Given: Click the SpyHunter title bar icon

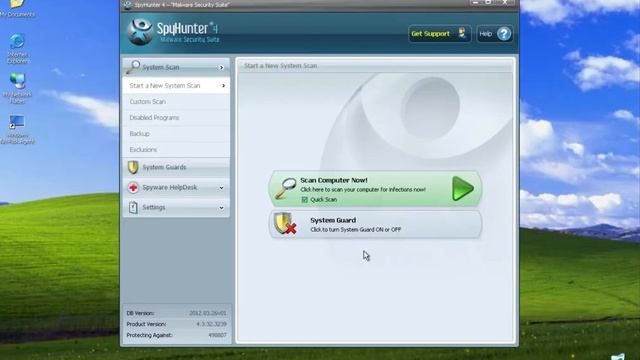Looking at the screenshot, I should coord(128,5).
